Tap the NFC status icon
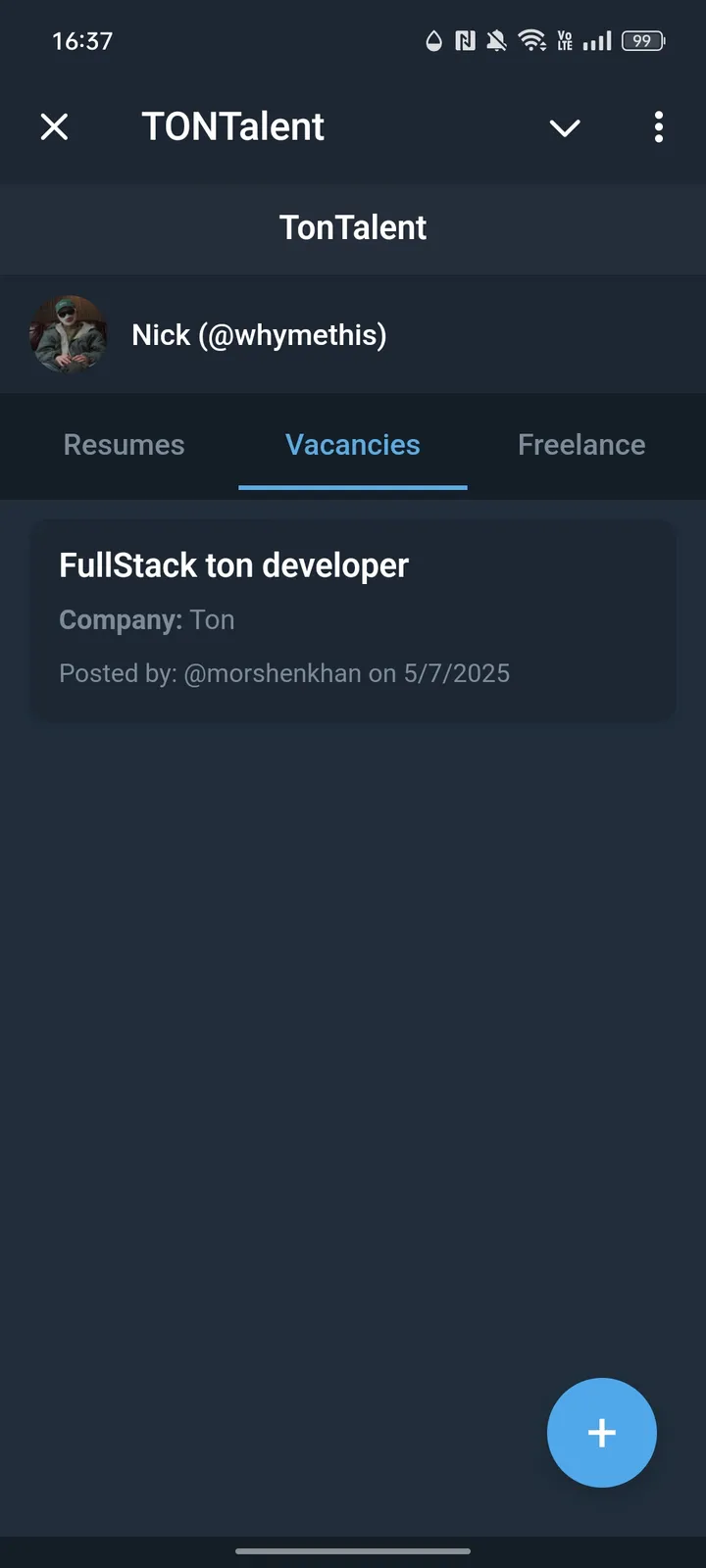The image size is (706, 1568). coord(464,41)
